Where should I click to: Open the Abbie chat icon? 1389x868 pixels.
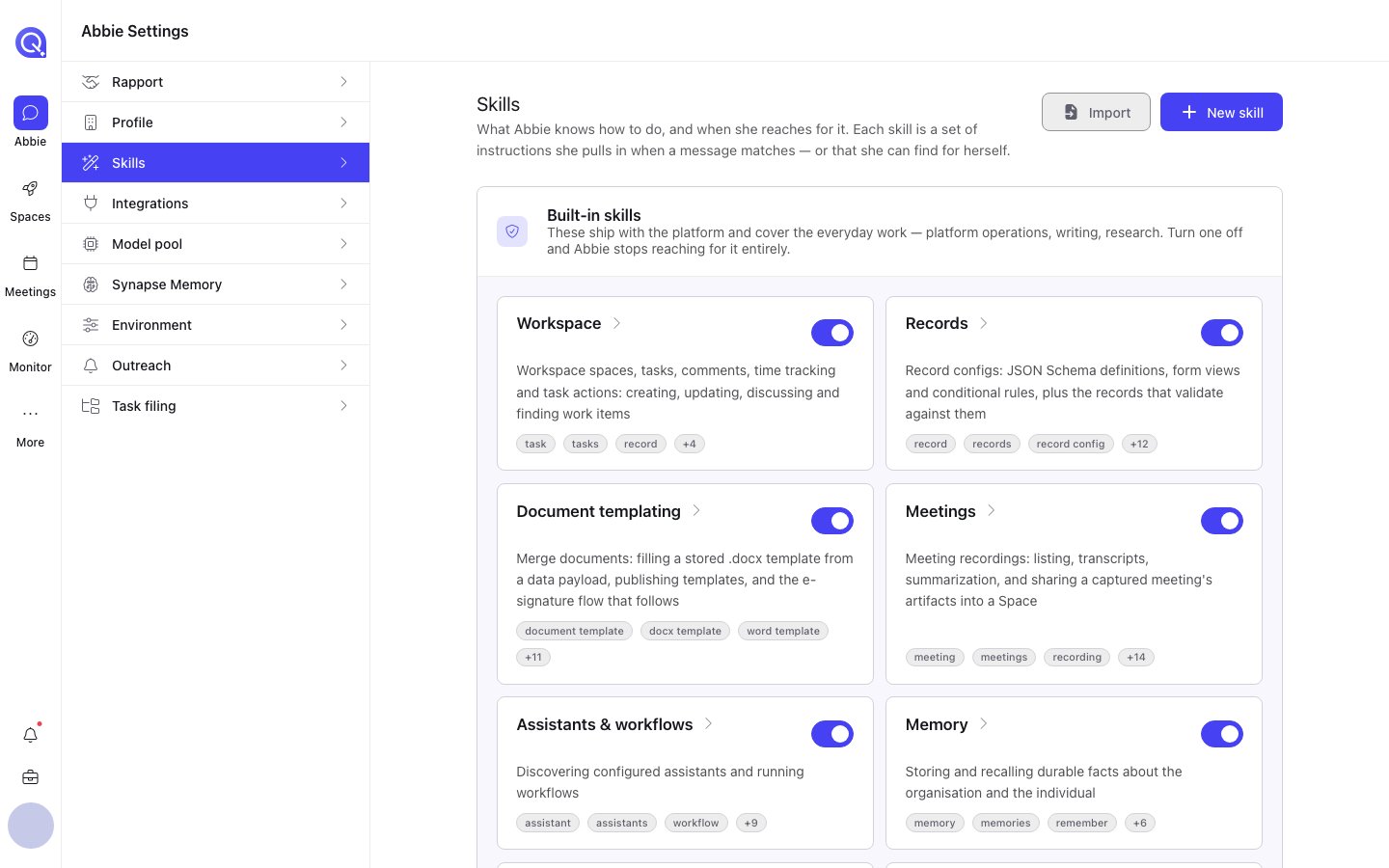tap(31, 113)
